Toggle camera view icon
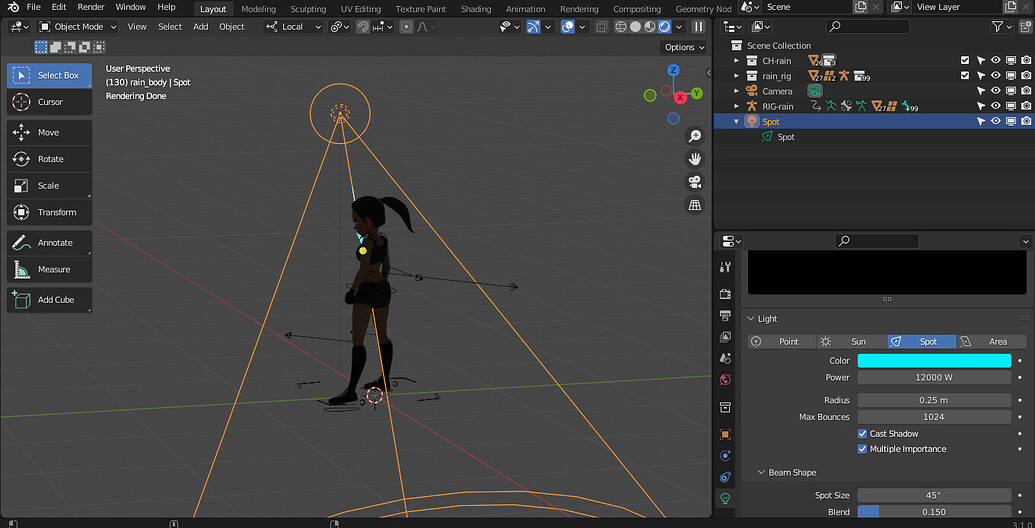The width and height of the screenshot is (1035, 528). [x=694, y=182]
